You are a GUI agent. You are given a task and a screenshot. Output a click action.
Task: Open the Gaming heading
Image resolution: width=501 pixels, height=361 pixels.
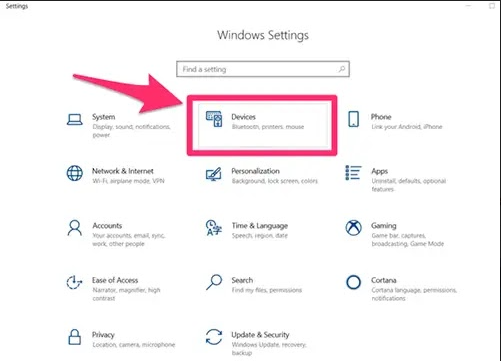384,226
